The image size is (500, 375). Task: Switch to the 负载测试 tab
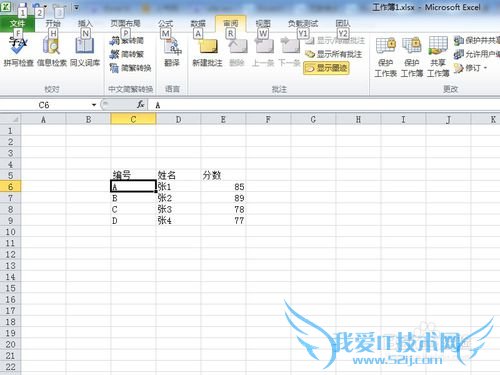click(303, 24)
